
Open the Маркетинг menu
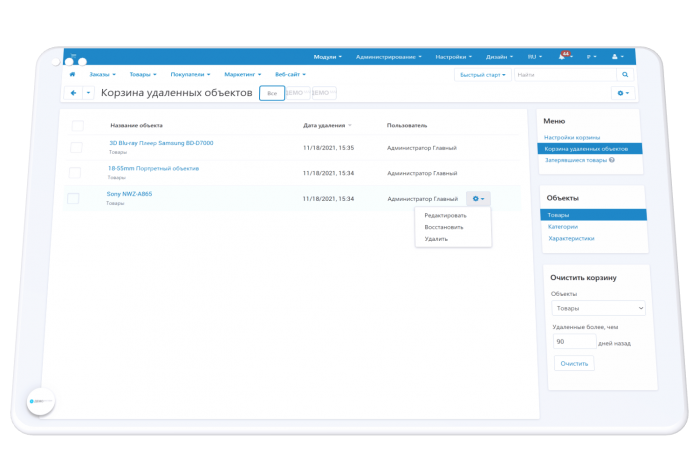click(242, 75)
